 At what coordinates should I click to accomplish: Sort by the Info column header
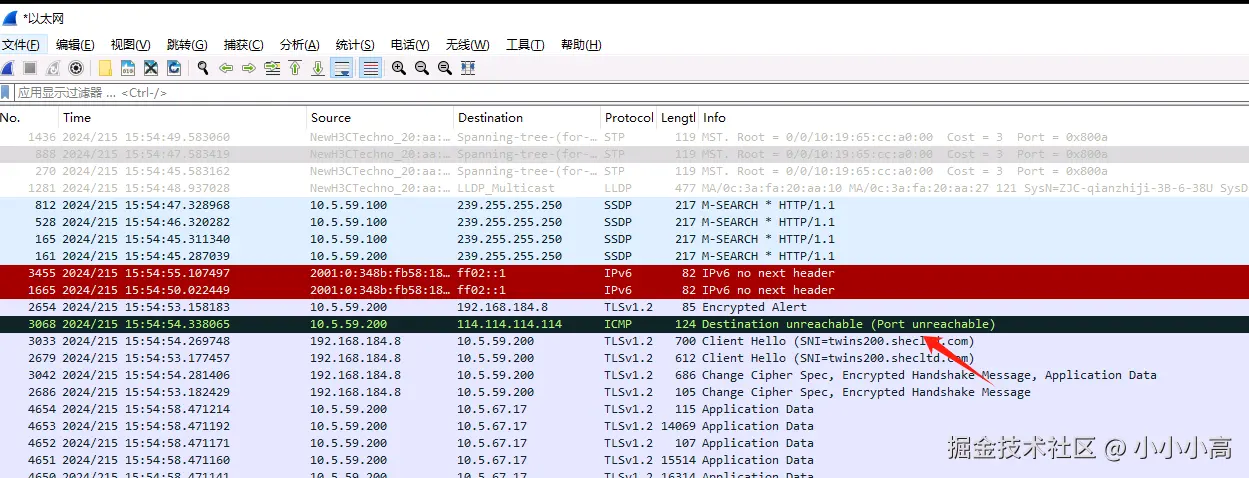tap(973, 118)
